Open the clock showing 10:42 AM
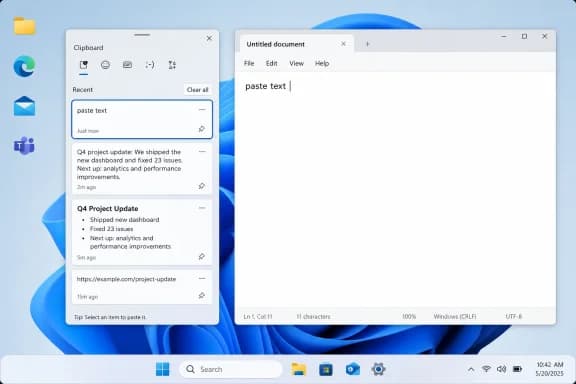The image size is (576, 384). click(x=550, y=369)
